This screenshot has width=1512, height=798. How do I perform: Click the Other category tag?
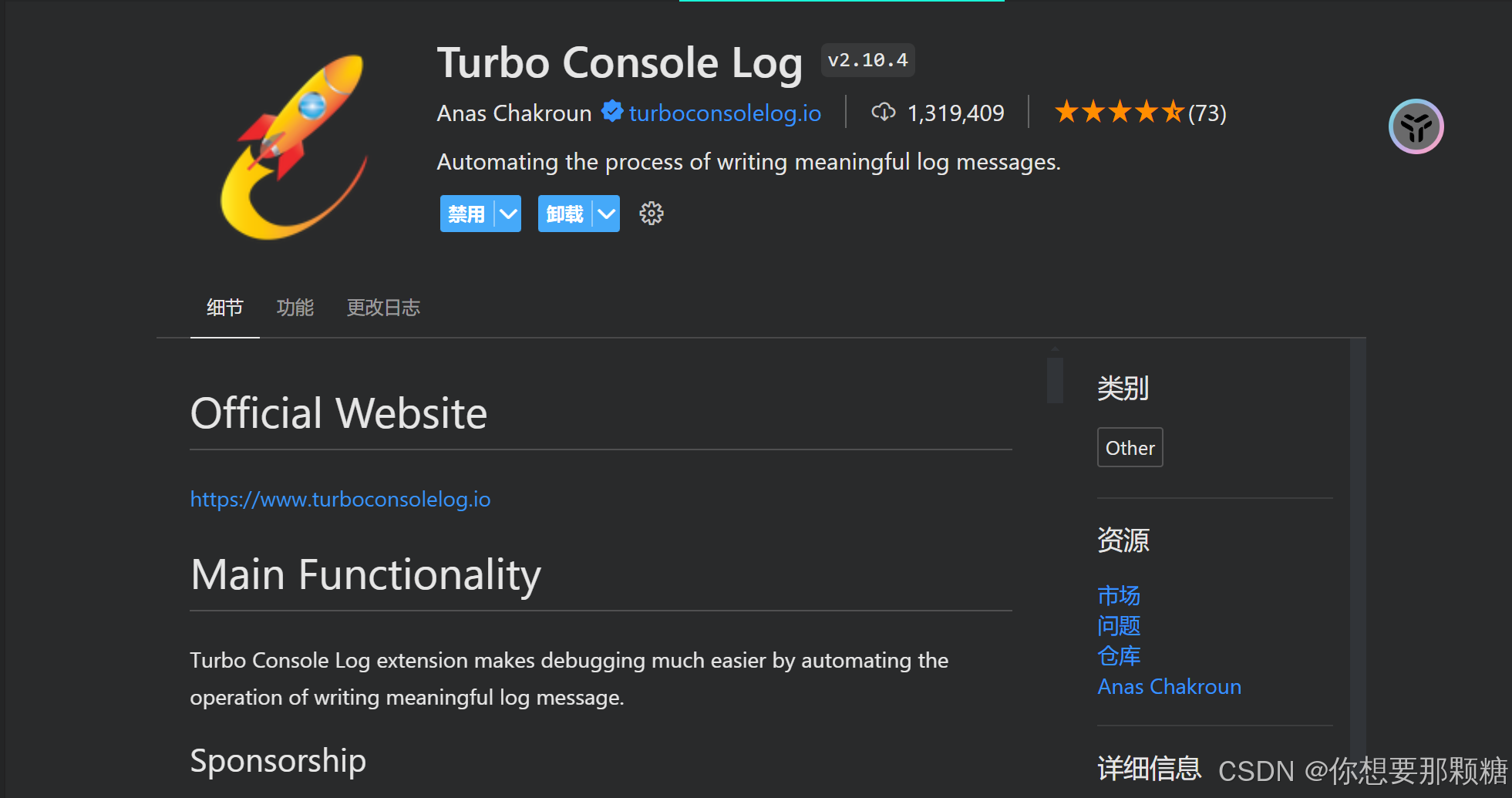(x=1130, y=447)
